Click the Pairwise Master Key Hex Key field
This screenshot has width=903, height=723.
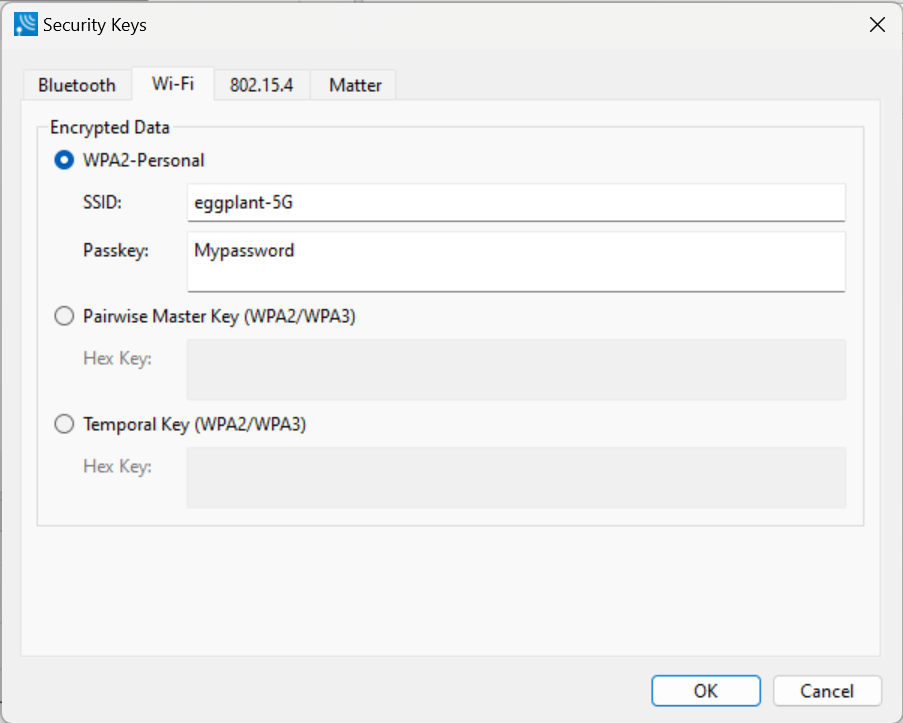pyautogui.click(x=516, y=370)
